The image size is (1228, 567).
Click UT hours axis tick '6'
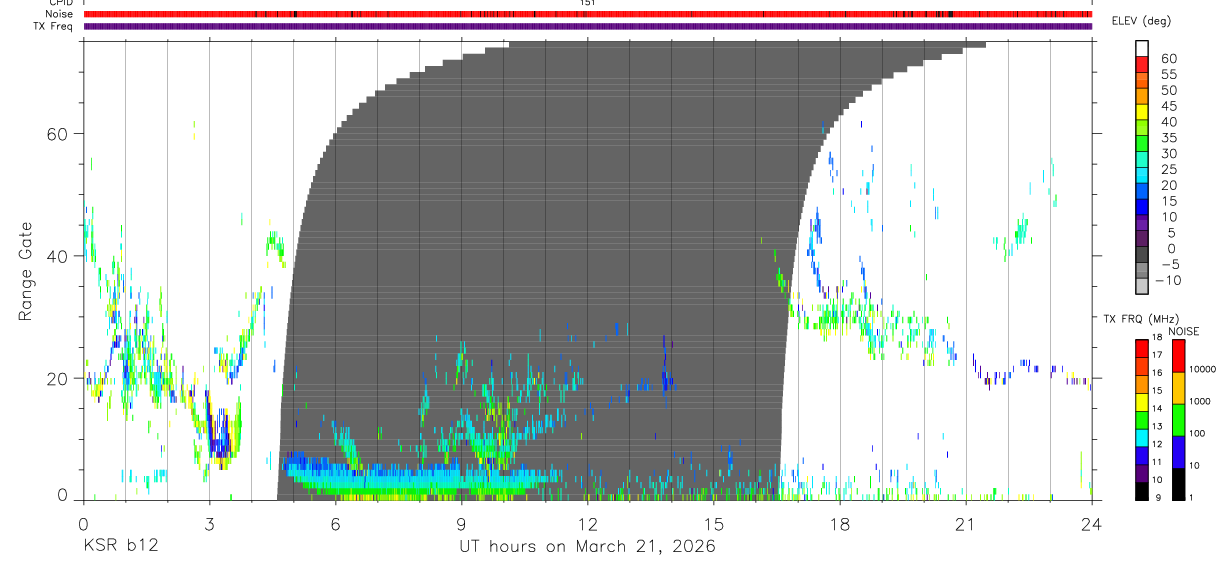pyautogui.click(x=335, y=522)
